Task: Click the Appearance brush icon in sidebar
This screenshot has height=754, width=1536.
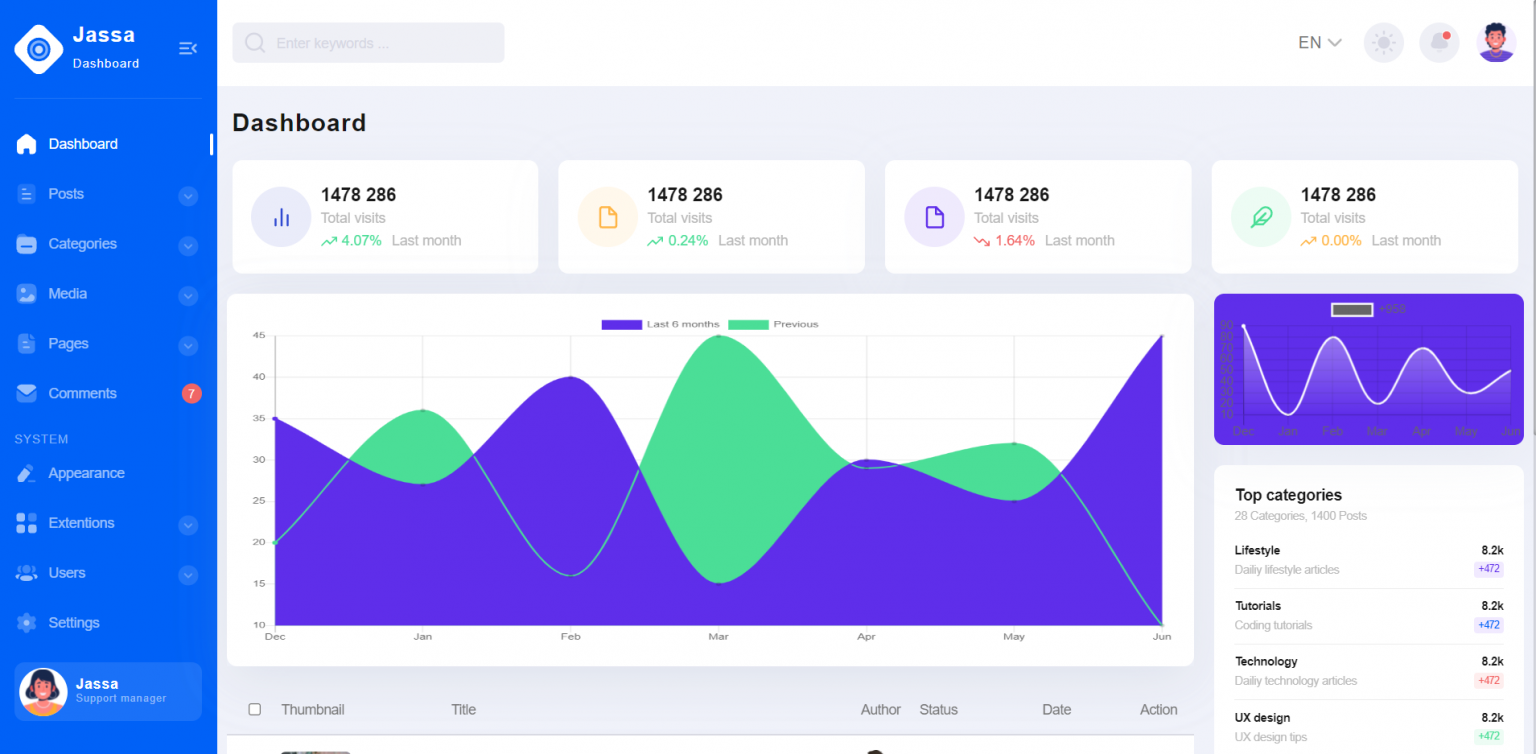Action: (27, 473)
